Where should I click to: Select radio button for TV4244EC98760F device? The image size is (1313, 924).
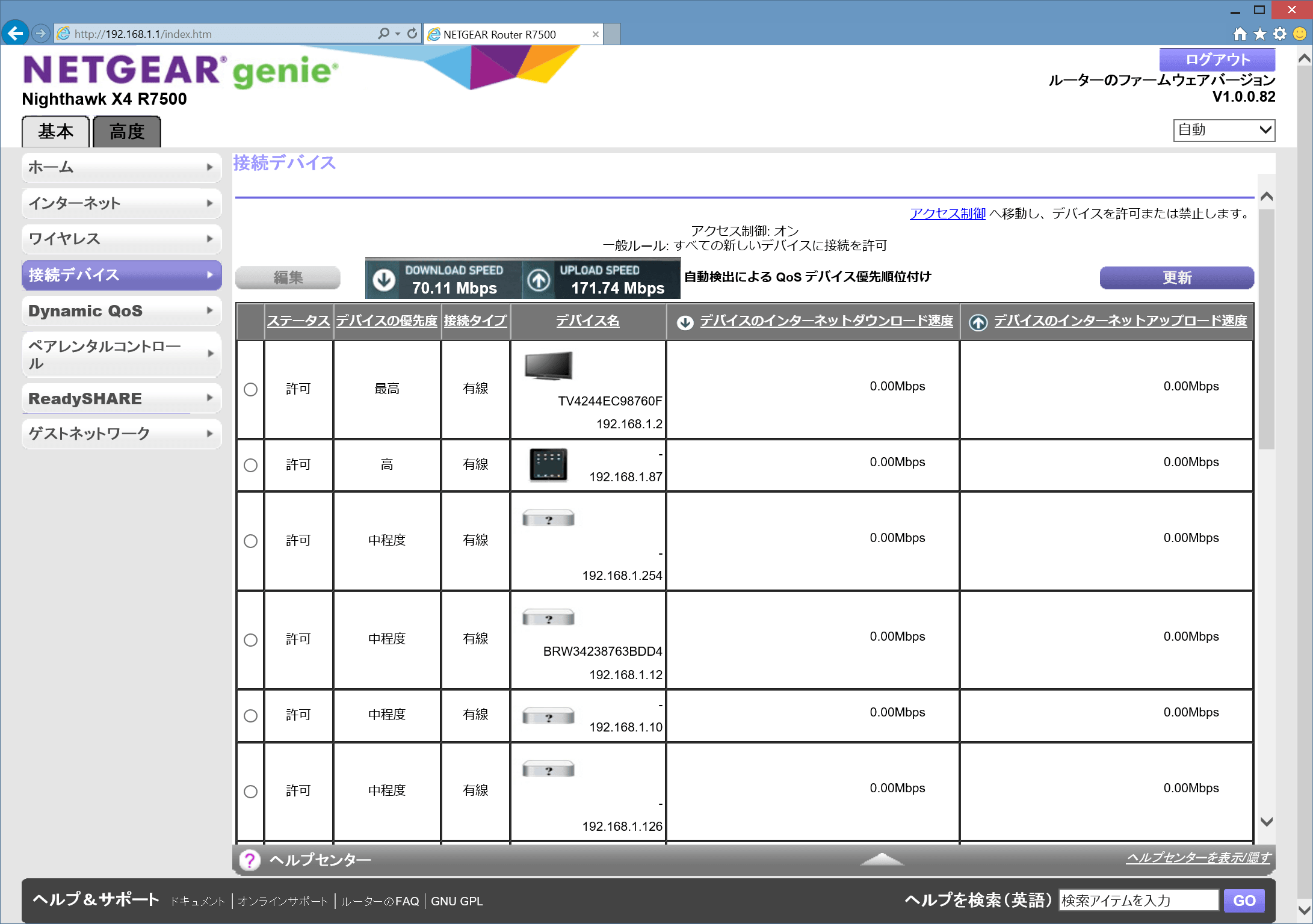tap(250, 389)
